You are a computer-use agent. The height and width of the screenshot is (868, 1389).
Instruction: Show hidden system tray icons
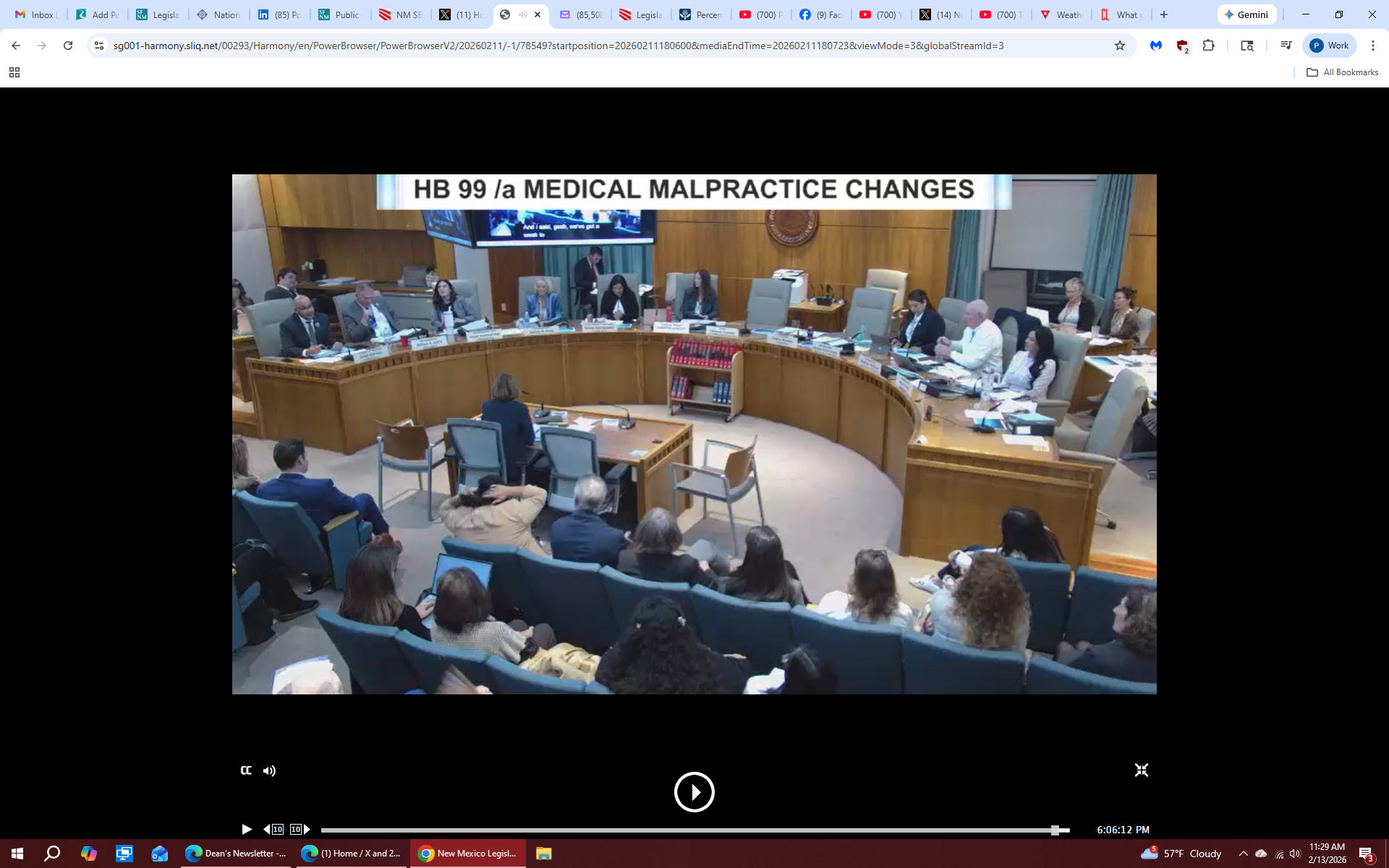[1243, 854]
